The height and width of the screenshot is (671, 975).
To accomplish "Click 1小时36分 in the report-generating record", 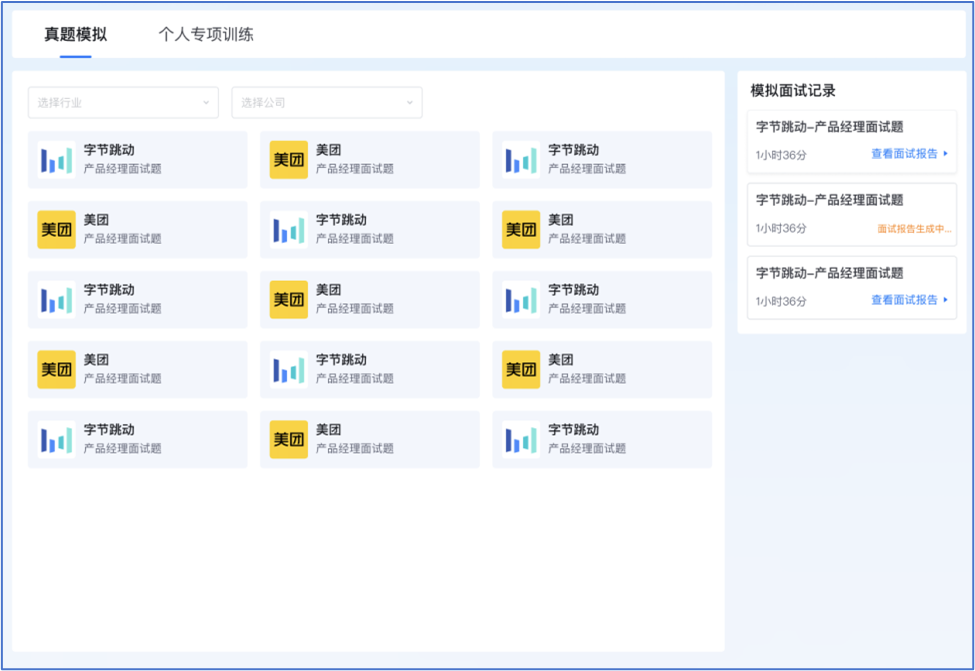I will [x=781, y=228].
